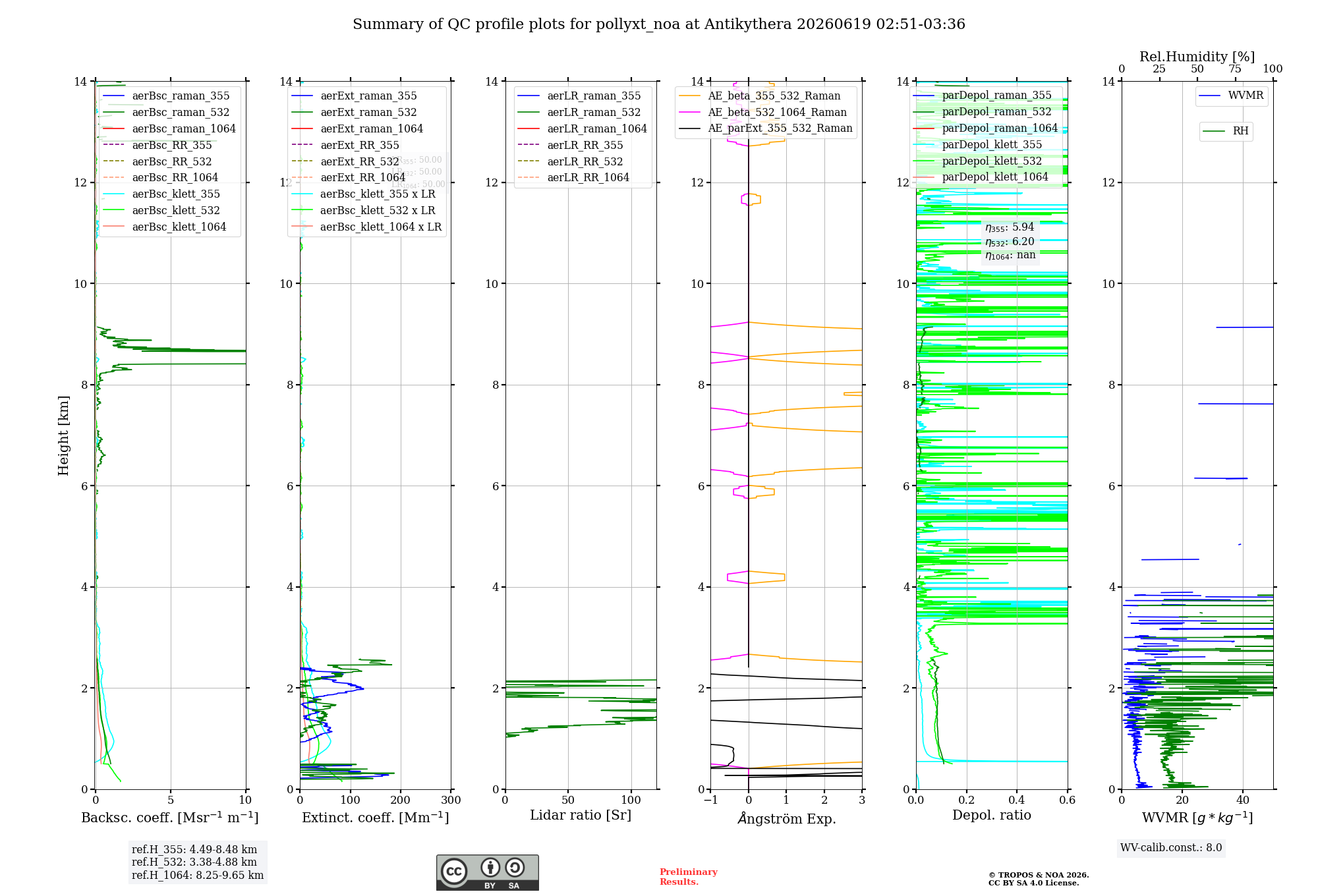Viewport: 1318px width, 896px height.
Task: Select legend entry aerBsc_klett_532
Action: (x=162, y=211)
